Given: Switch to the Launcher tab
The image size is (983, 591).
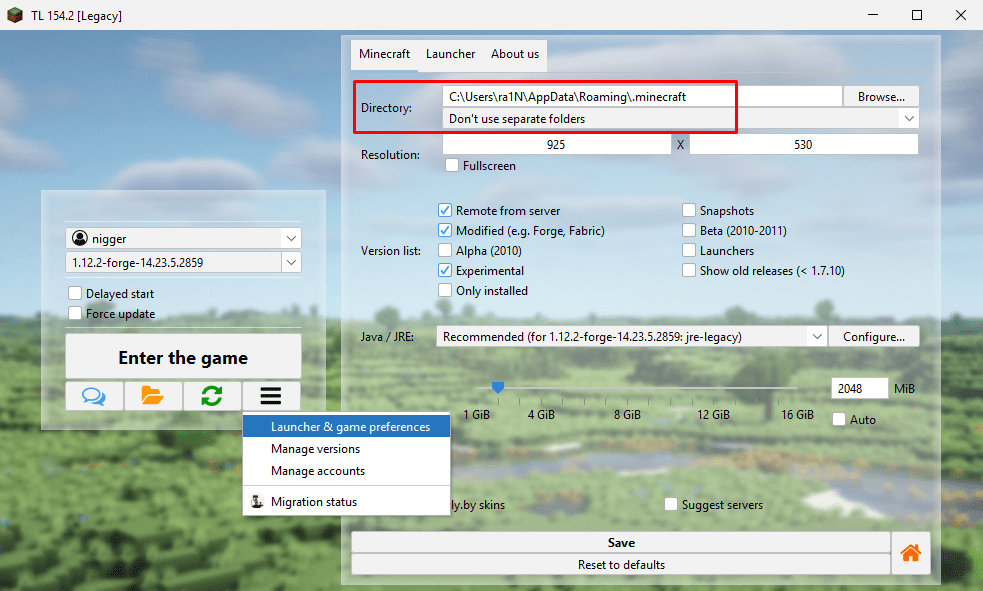Looking at the screenshot, I should tap(450, 54).
